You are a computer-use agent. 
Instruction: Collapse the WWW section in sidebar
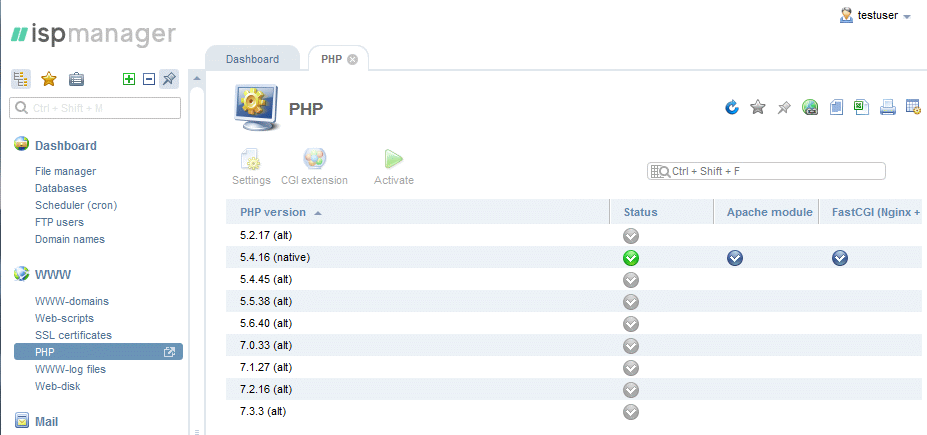coord(53,275)
